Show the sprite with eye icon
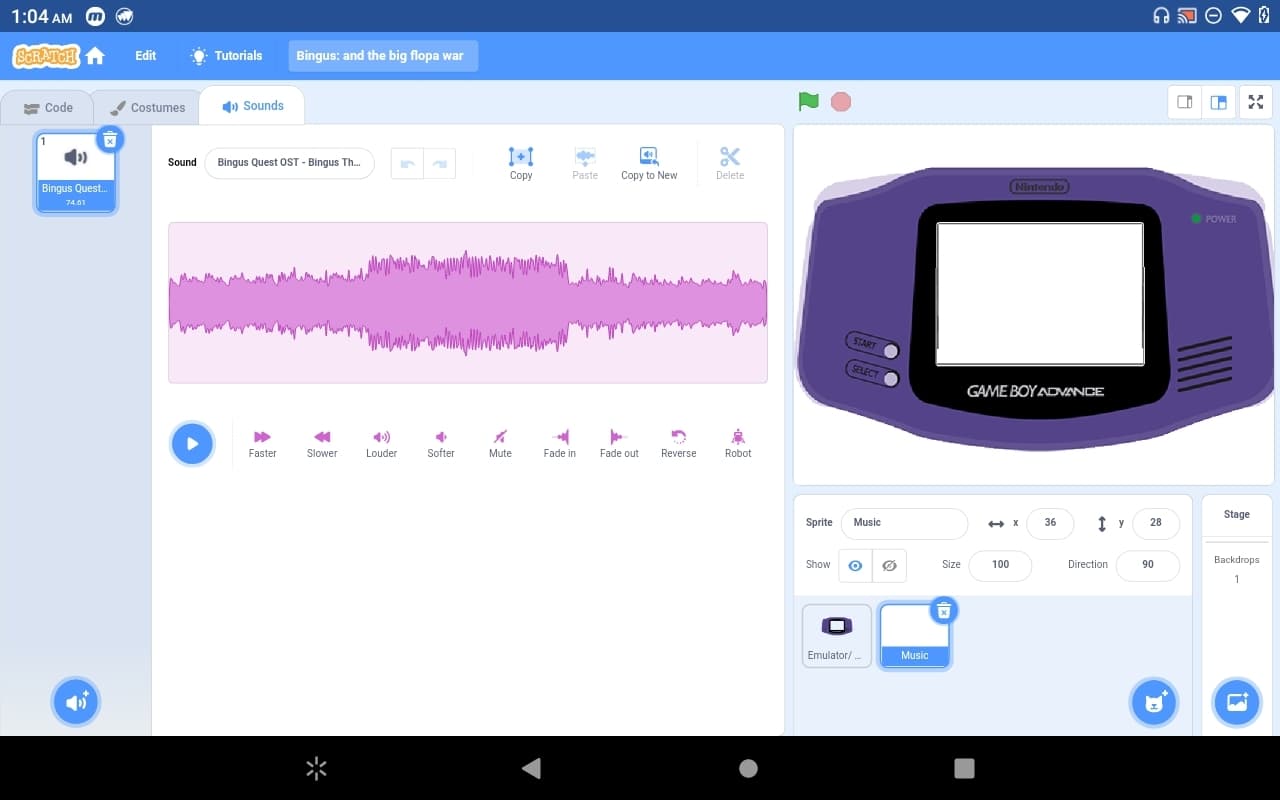The width and height of the screenshot is (1280, 800). click(855, 565)
